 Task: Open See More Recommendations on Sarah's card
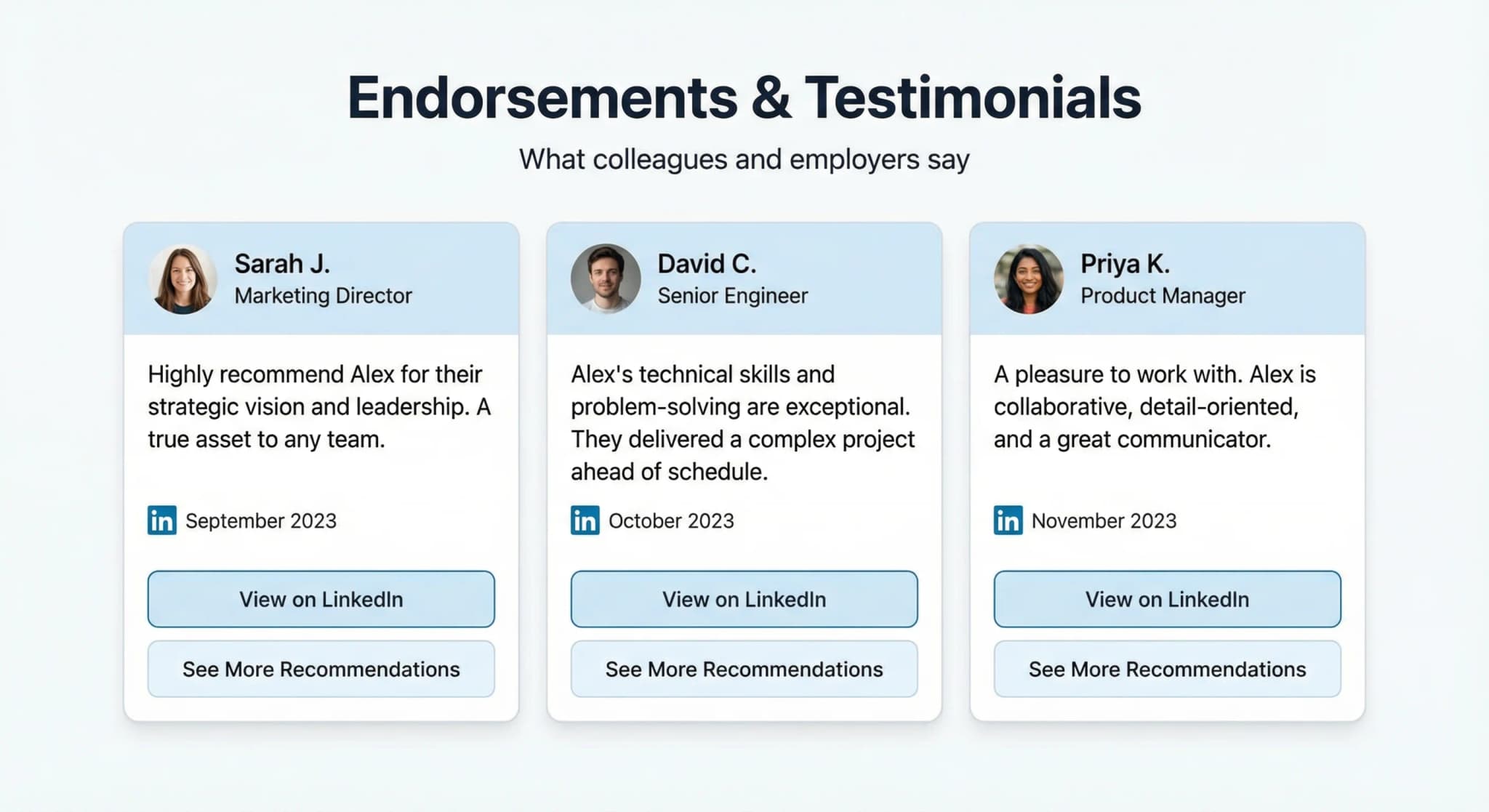320,670
